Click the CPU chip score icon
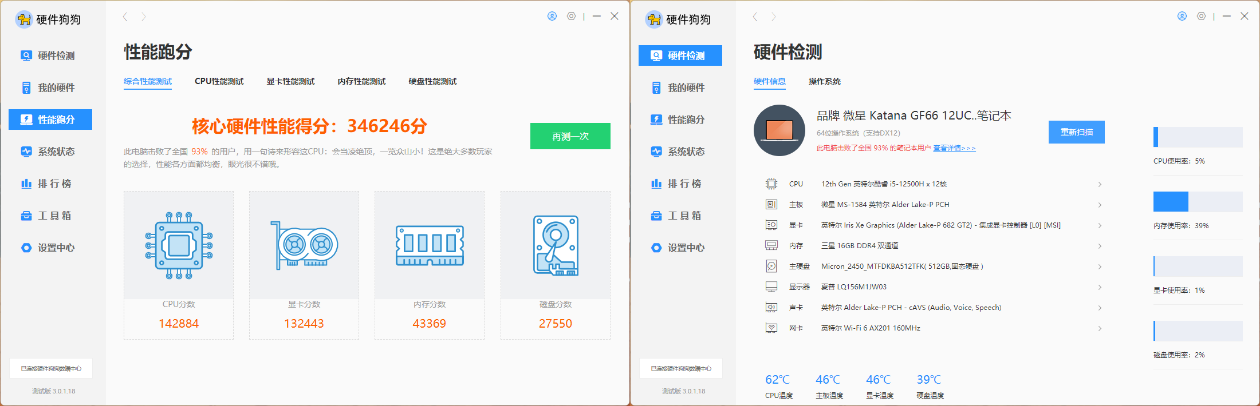This screenshot has width=1260, height=406. tap(178, 244)
